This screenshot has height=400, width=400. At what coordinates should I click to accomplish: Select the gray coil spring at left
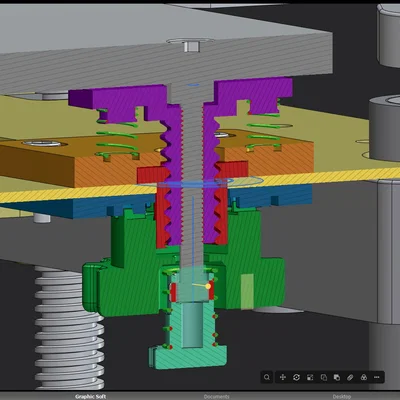[x=69, y=328]
